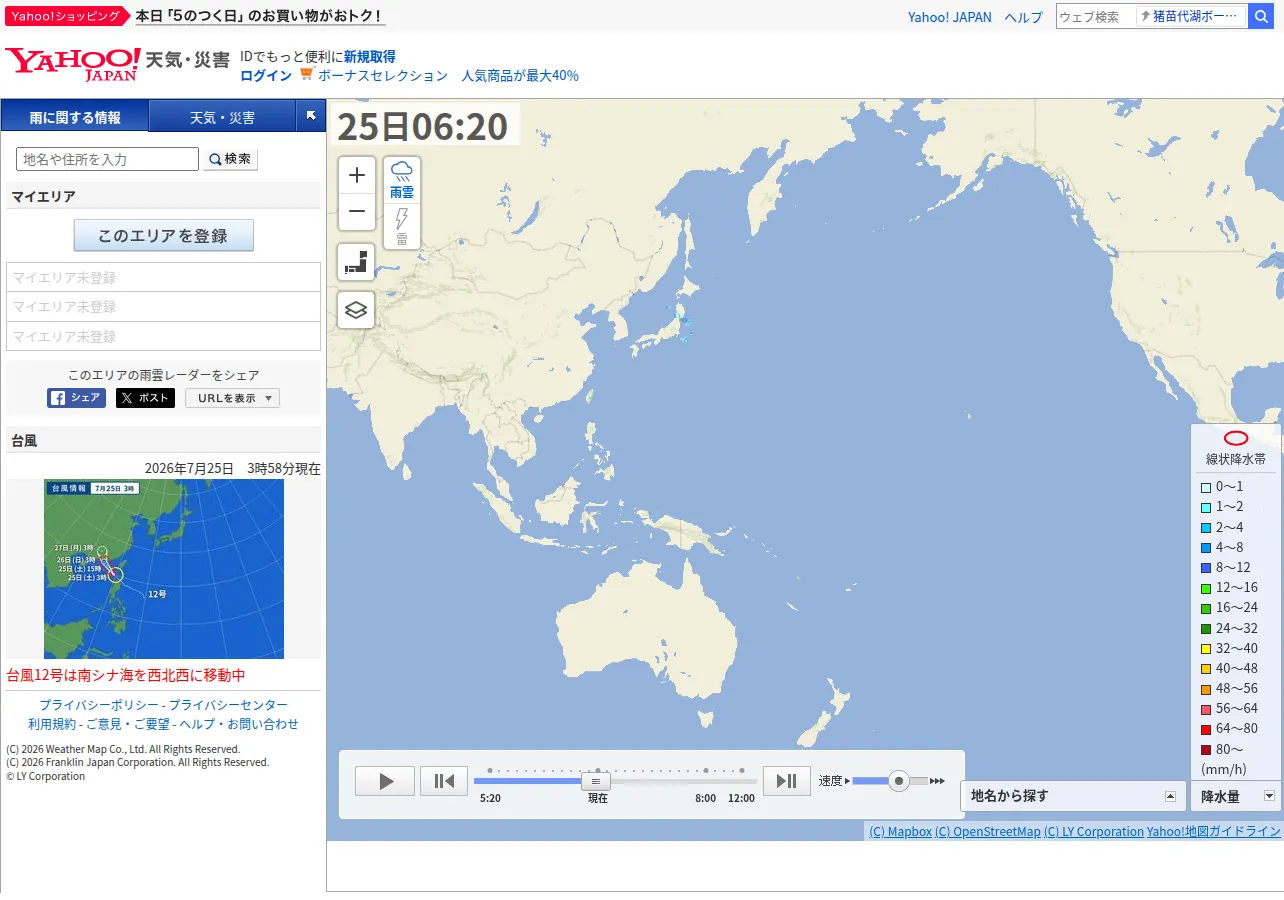Click the 検索 location search button
The image size is (1284, 900).
pyautogui.click(x=230, y=159)
